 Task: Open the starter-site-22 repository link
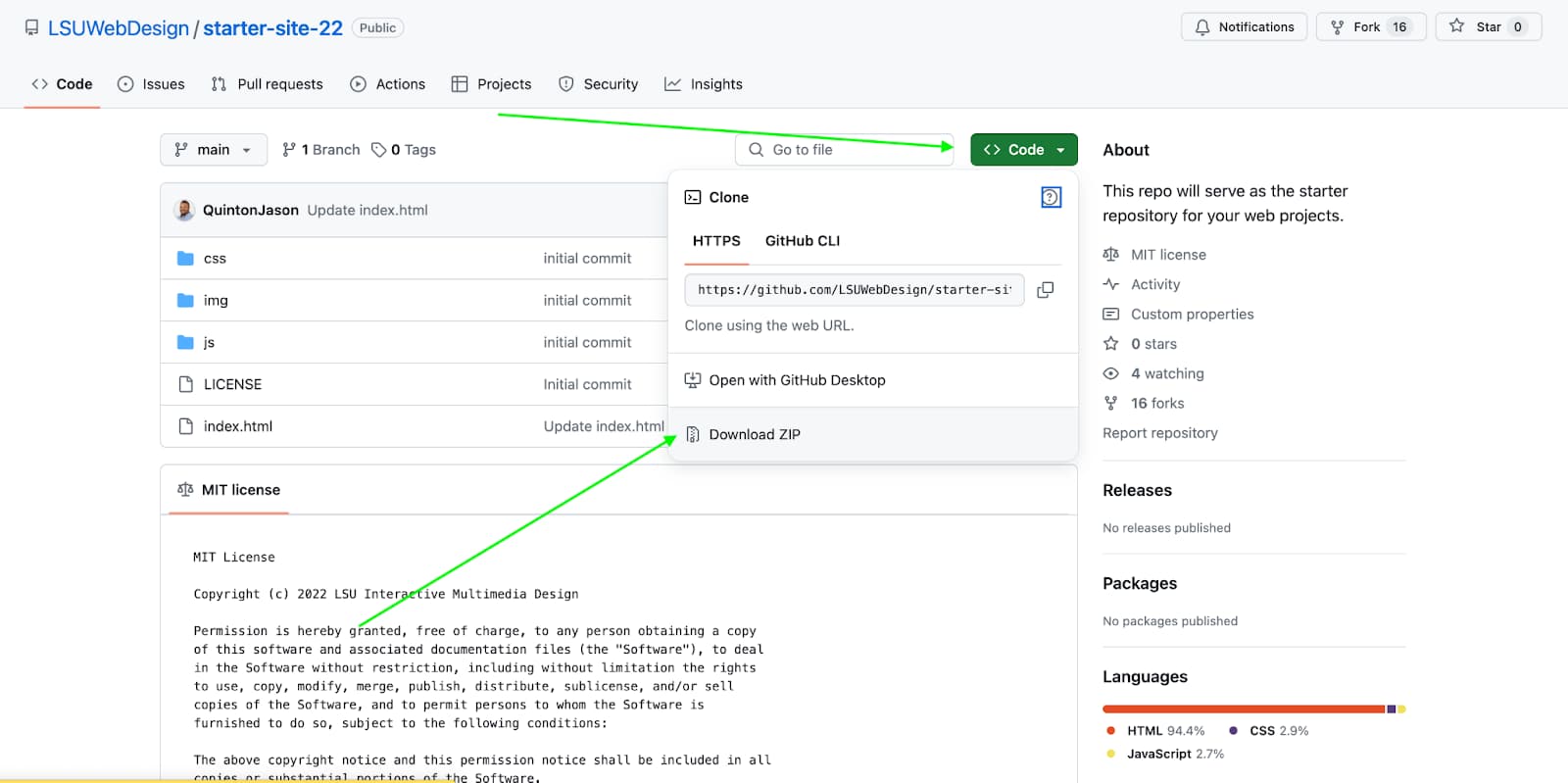click(x=272, y=28)
